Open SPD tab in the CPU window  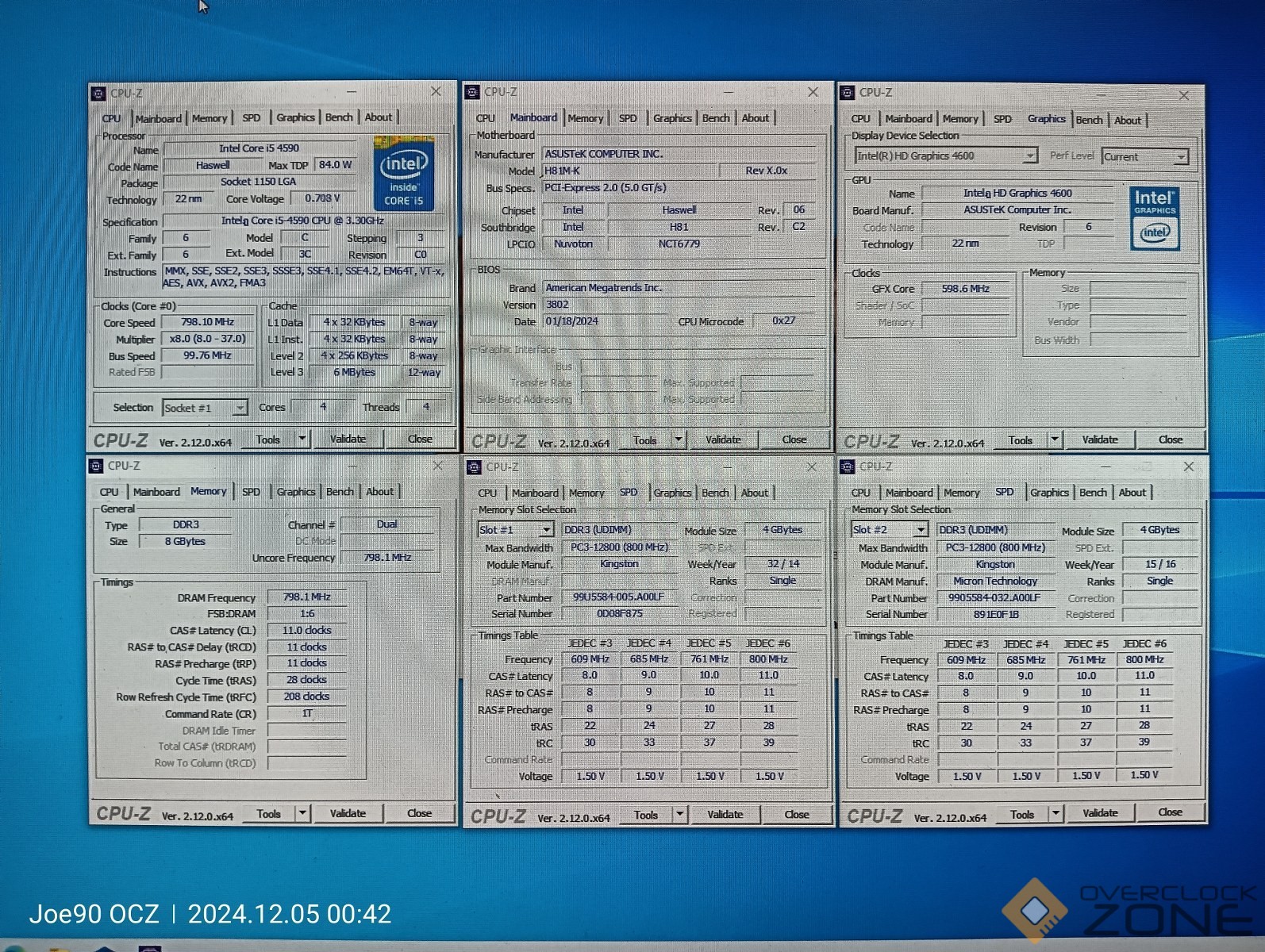point(252,118)
